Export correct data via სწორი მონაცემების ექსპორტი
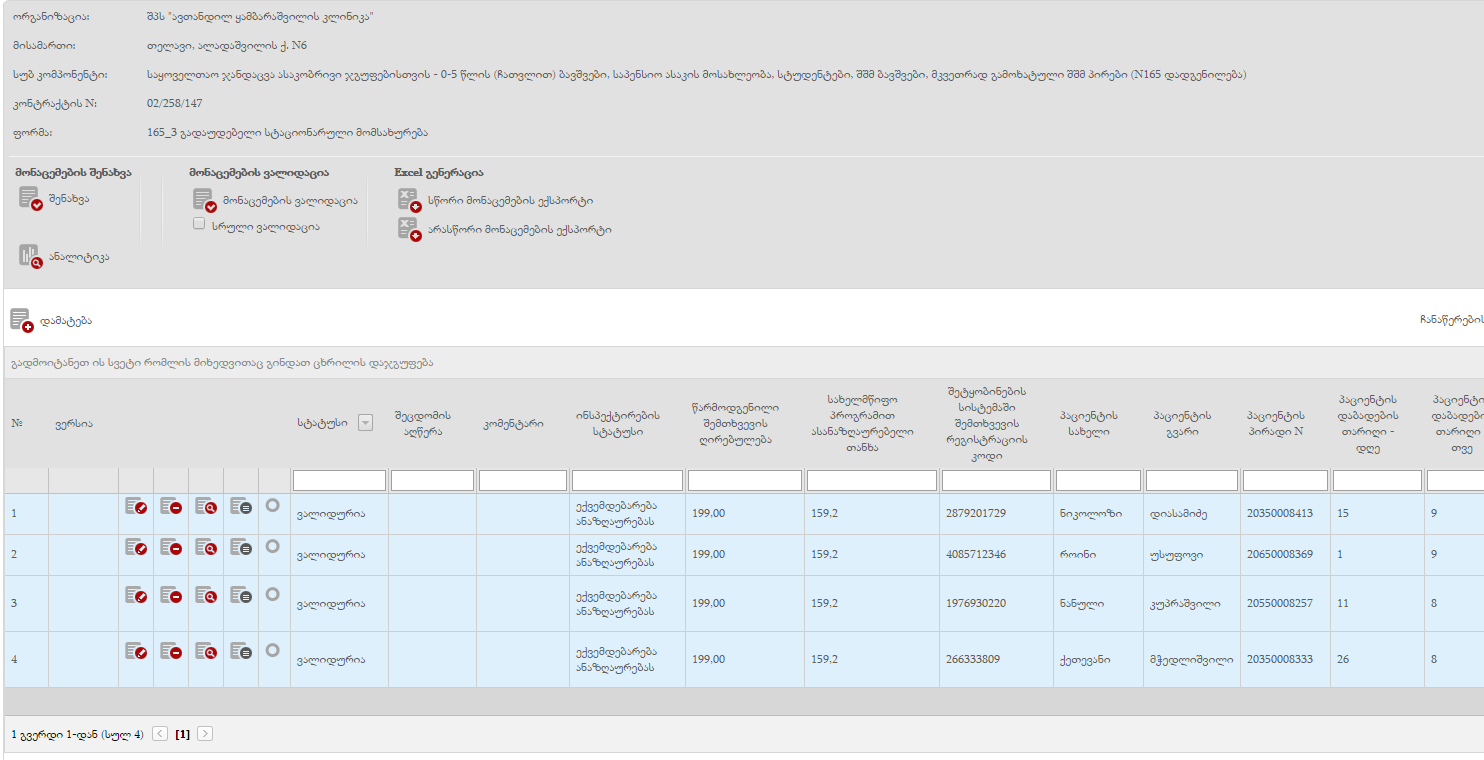This screenshot has width=1484, height=760. click(408, 200)
